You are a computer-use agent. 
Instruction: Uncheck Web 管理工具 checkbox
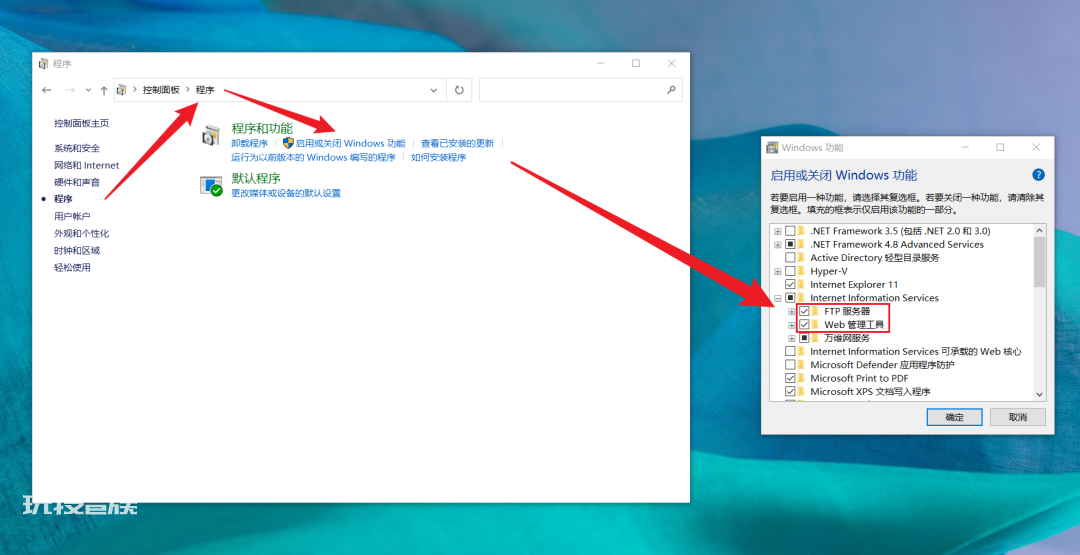click(x=804, y=325)
